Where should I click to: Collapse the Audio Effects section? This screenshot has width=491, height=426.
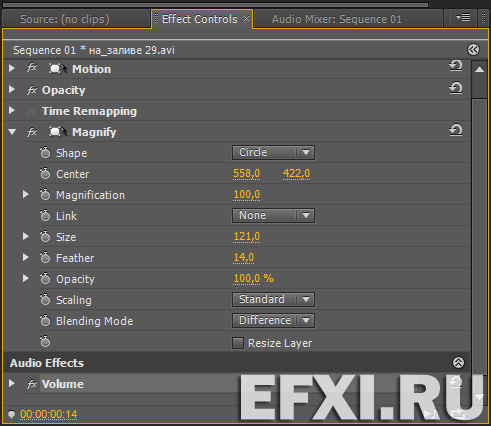click(x=458, y=362)
